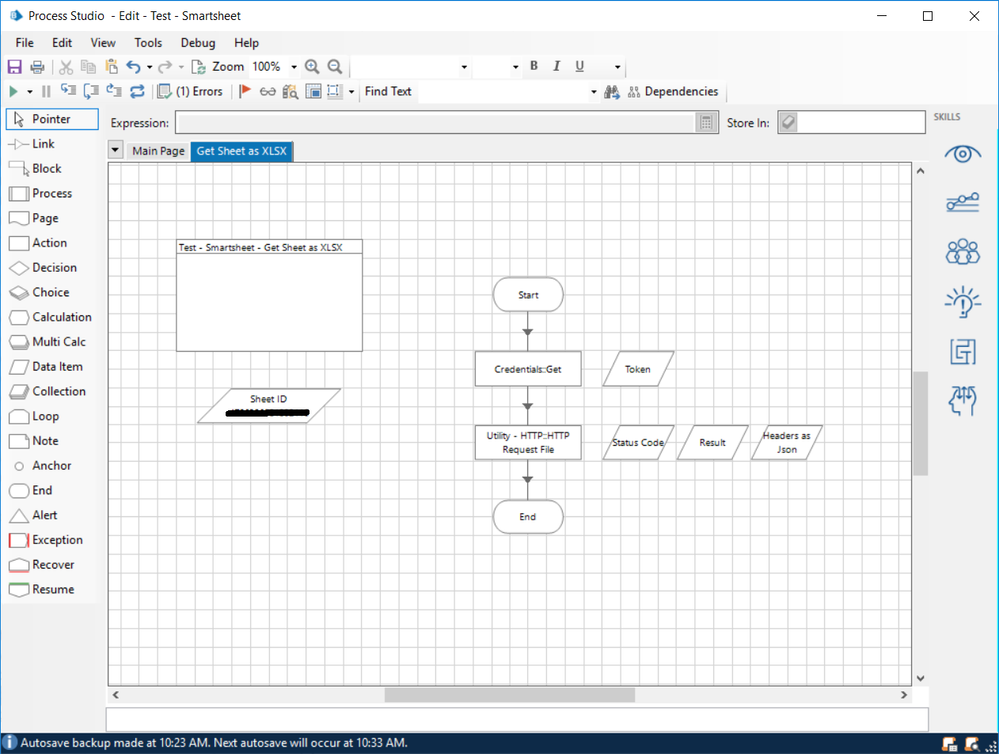Screen dimensions: 999x754
Task: Open the Debug menu
Action: click(x=198, y=43)
